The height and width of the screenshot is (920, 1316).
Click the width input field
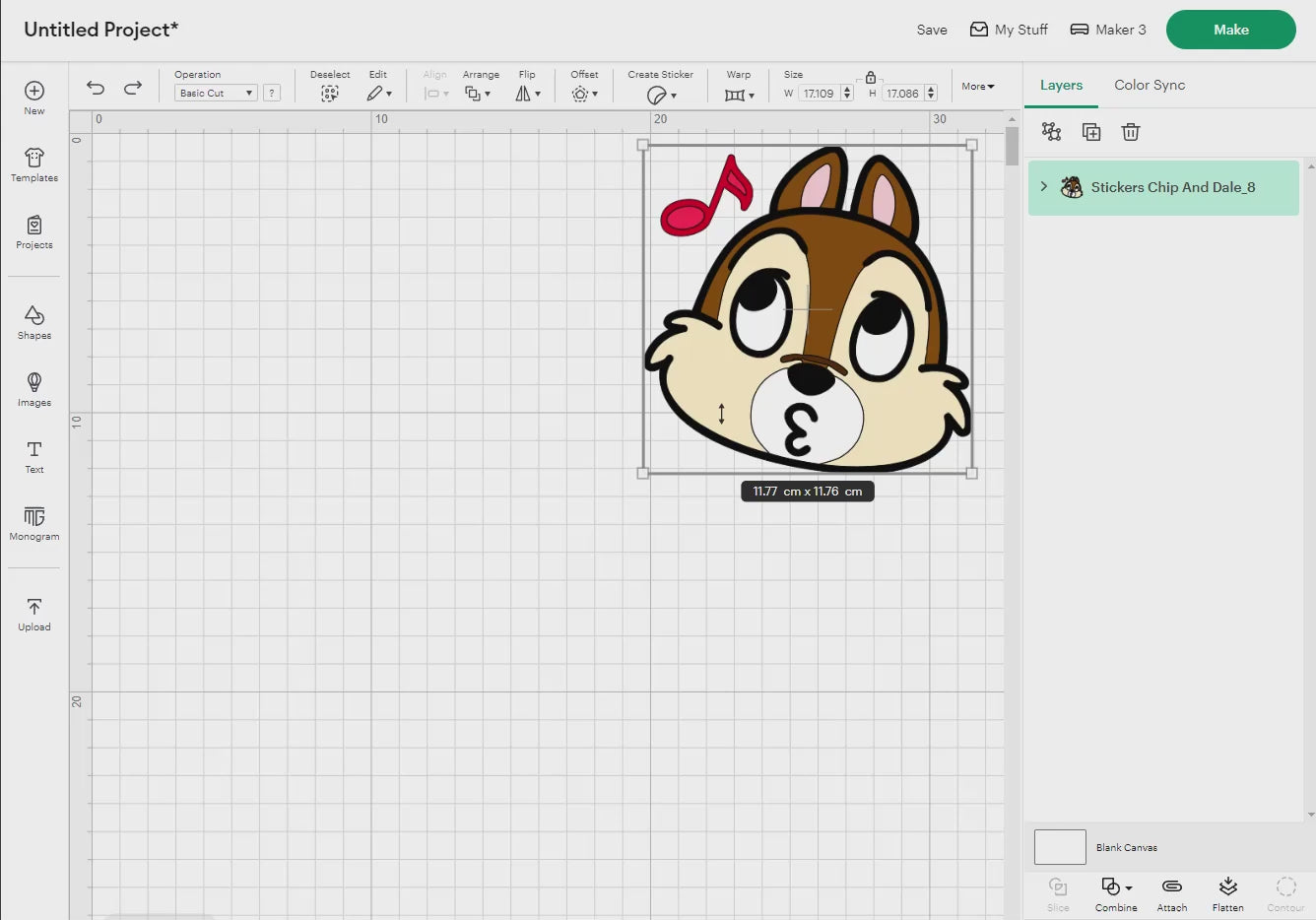(819, 94)
